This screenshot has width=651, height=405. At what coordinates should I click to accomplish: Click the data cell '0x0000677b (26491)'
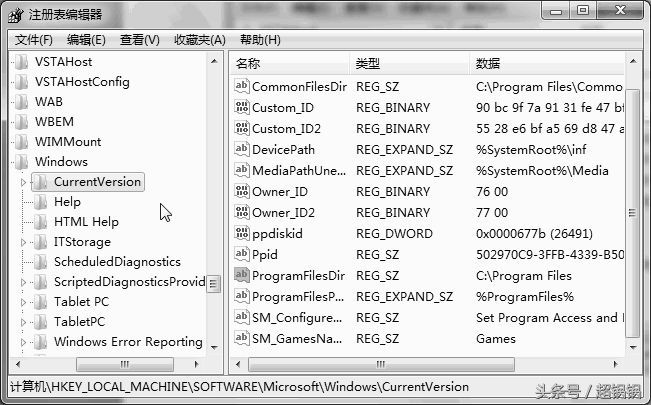click(x=534, y=233)
